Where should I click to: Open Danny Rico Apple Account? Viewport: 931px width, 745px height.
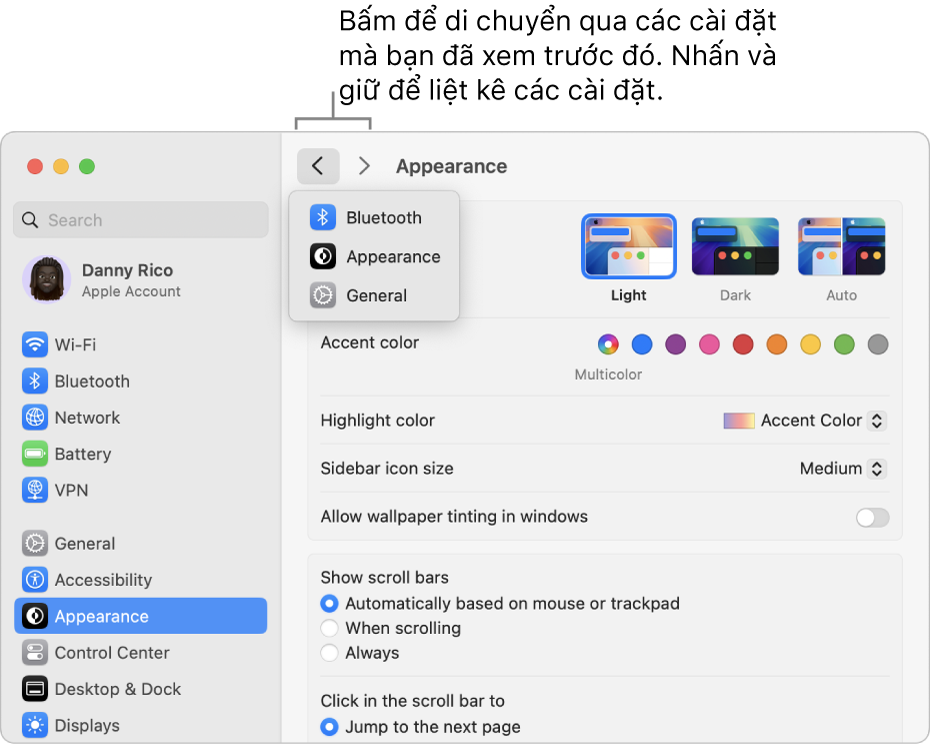(x=141, y=280)
